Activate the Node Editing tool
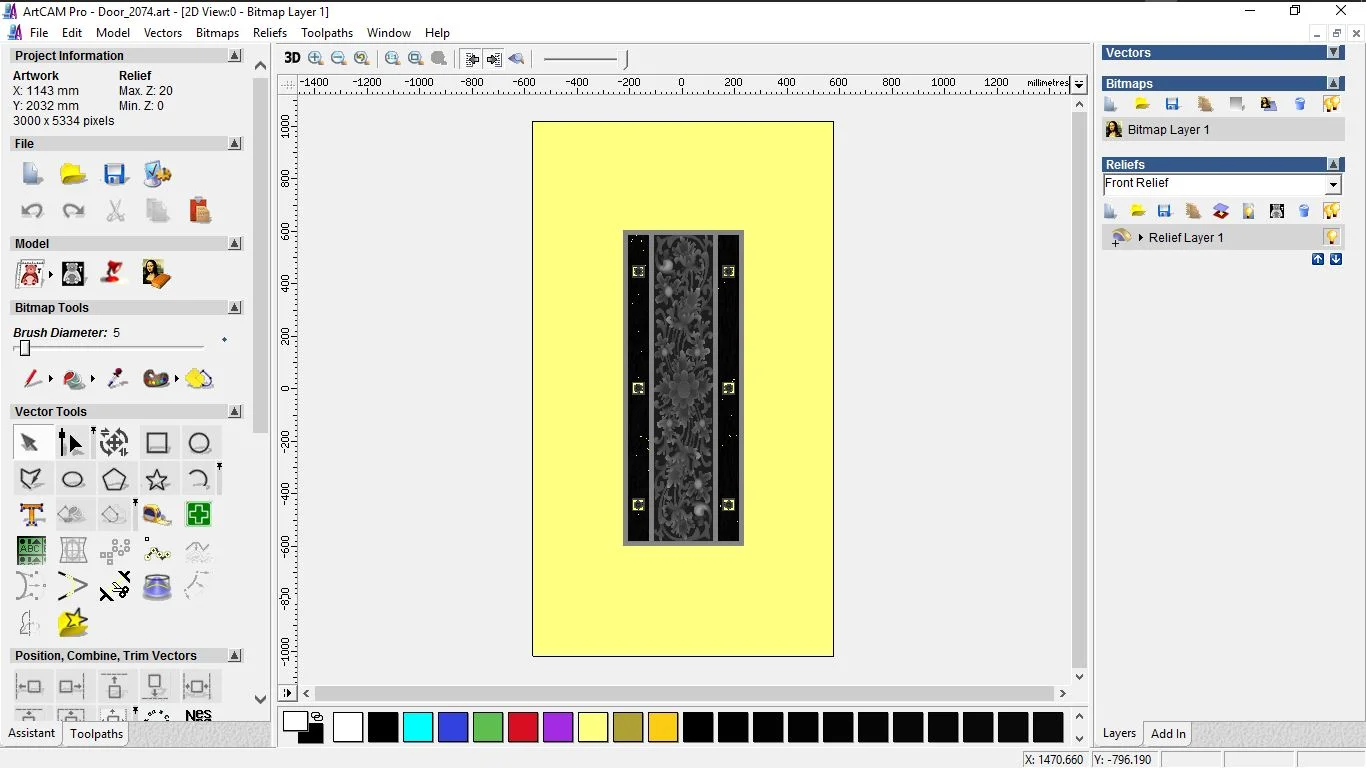The image size is (1366, 768). 72,442
